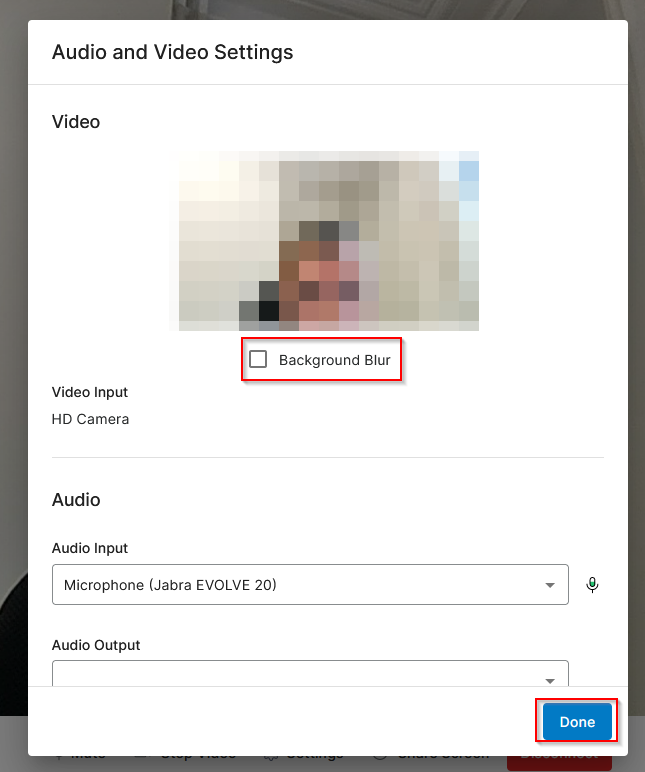Click the Audio Output label
This screenshot has height=772, width=645.
(96, 645)
